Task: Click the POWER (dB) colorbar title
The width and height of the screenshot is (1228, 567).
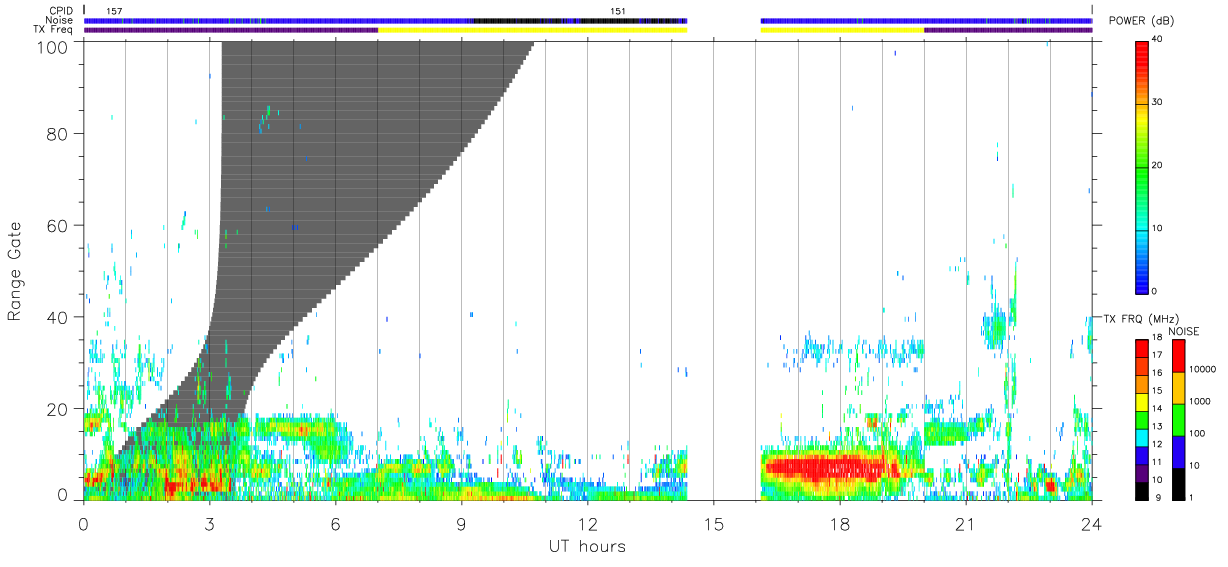Action: [1141, 21]
